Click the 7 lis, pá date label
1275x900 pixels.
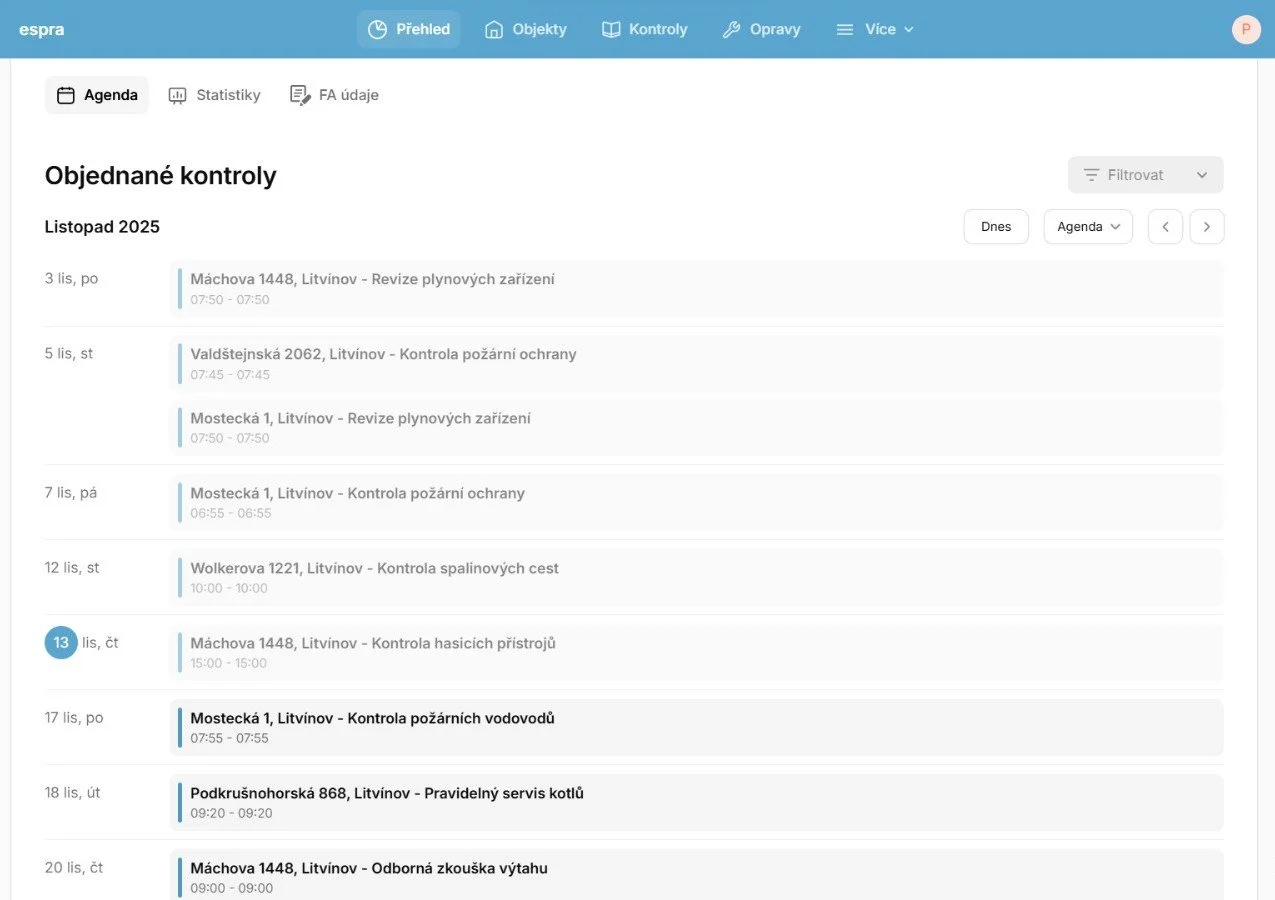click(x=71, y=492)
